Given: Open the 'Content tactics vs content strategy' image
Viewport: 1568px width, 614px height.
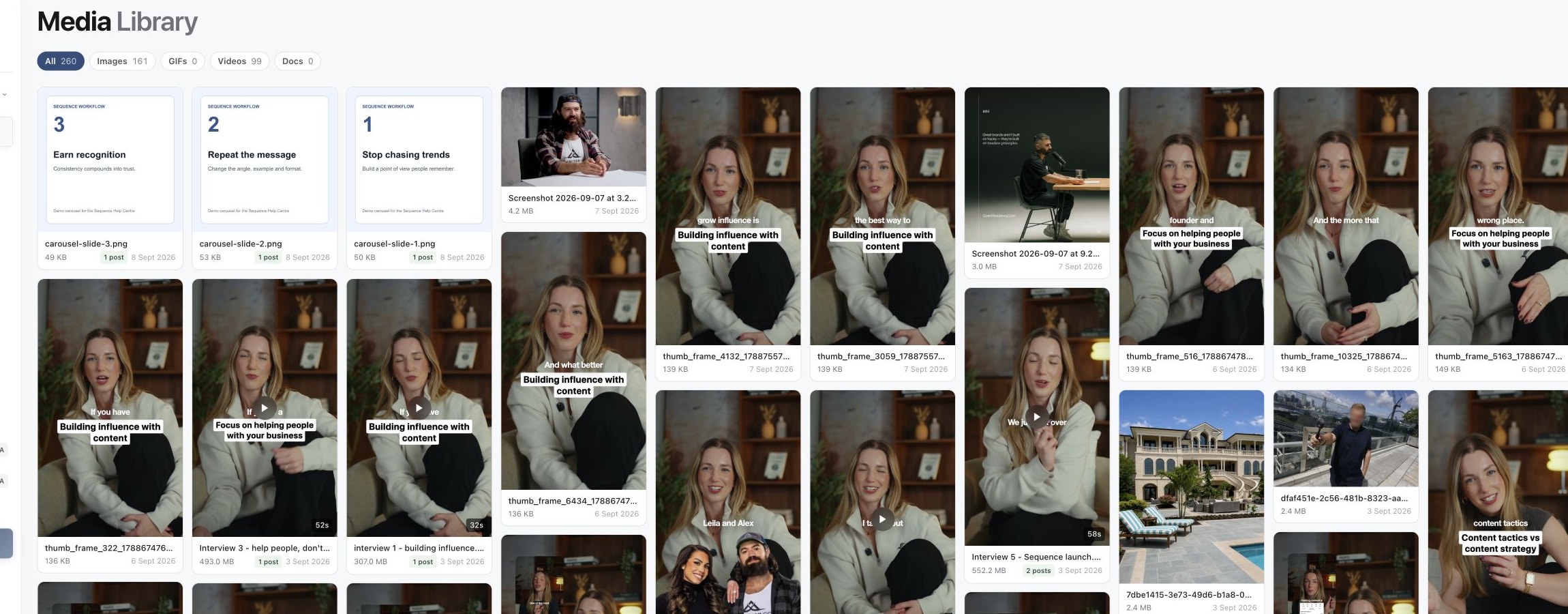Looking at the screenshot, I should [1498, 502].
